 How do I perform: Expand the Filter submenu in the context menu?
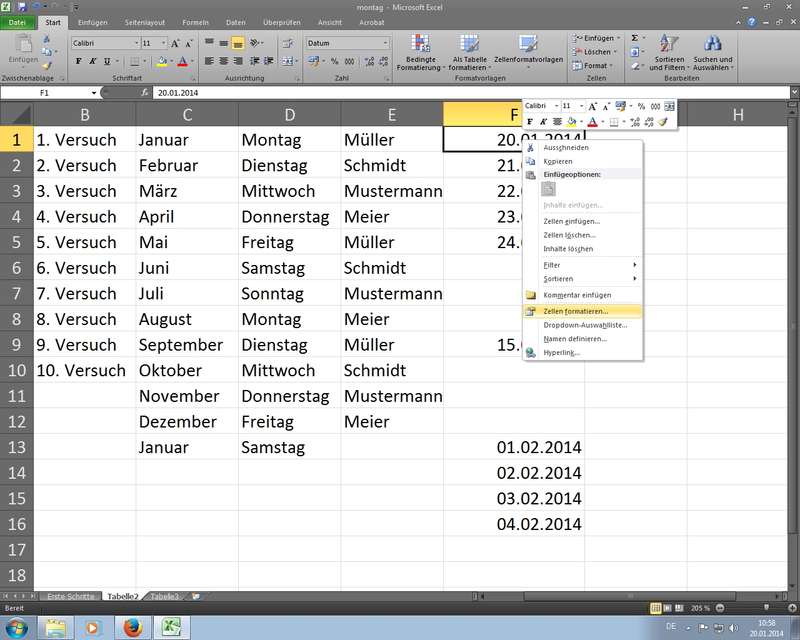click(x=582, y=265)
